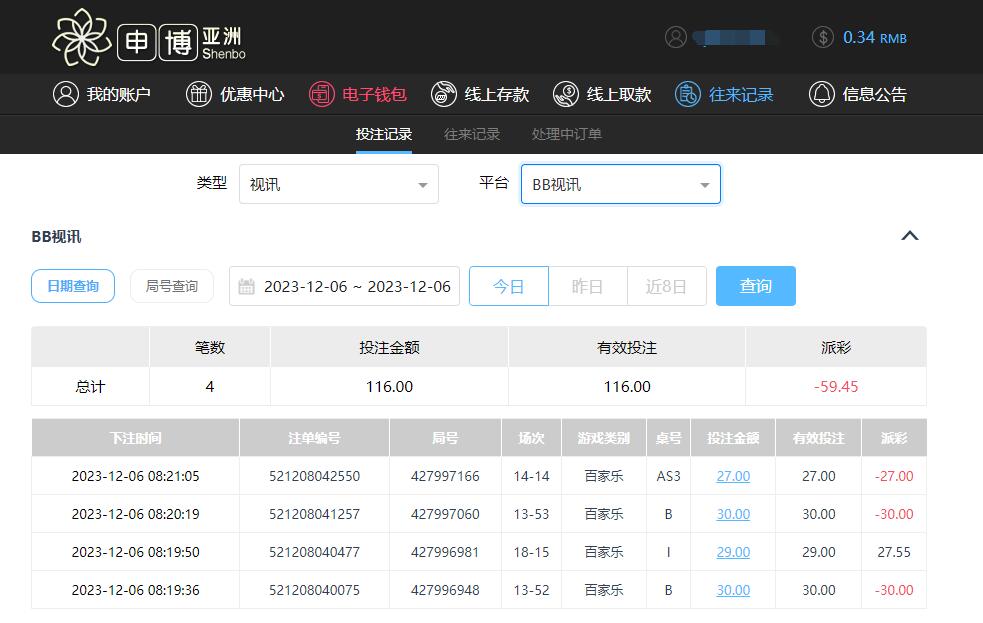
Task: Open 30.00 link in 08:20:19 row
Action: [x=733, y=514]
